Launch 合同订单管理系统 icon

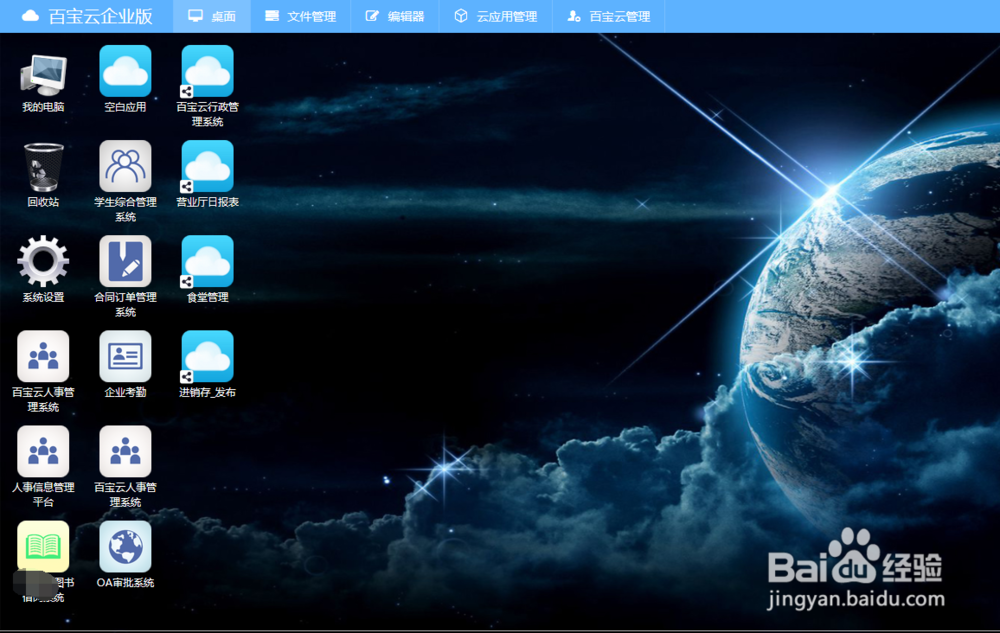click(125, 261)
